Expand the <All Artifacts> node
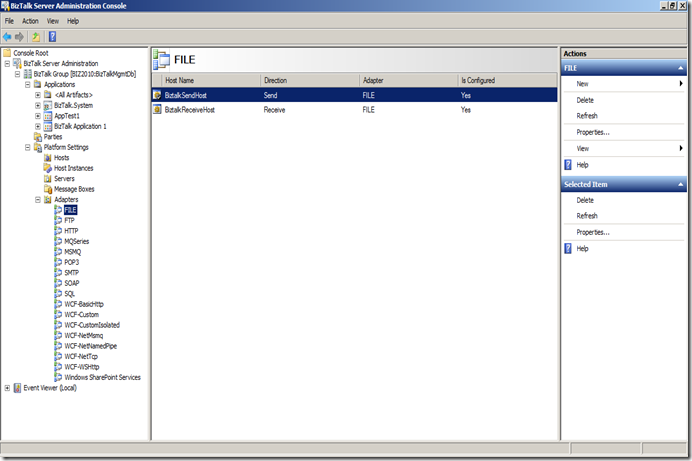The image size is (692, 461). (x=38, y=95)
